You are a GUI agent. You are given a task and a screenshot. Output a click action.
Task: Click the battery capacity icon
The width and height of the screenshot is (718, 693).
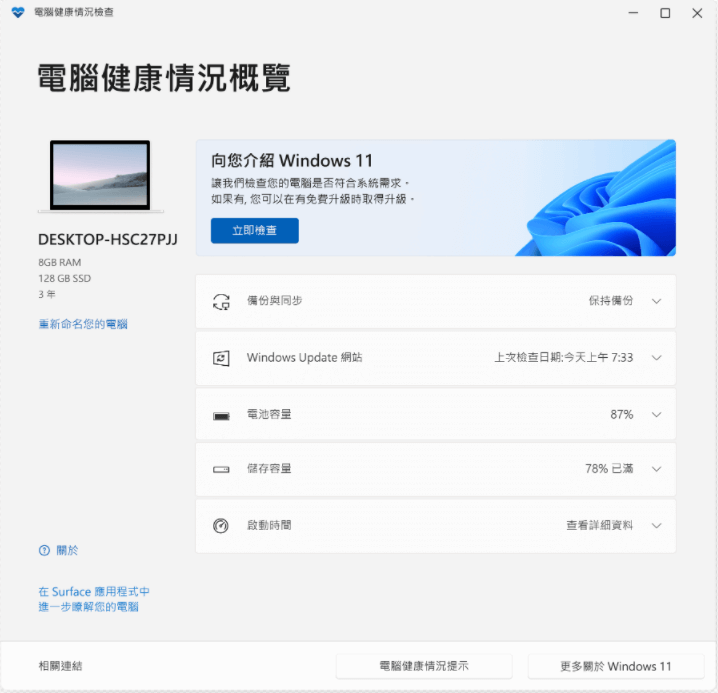coord(221,416)
